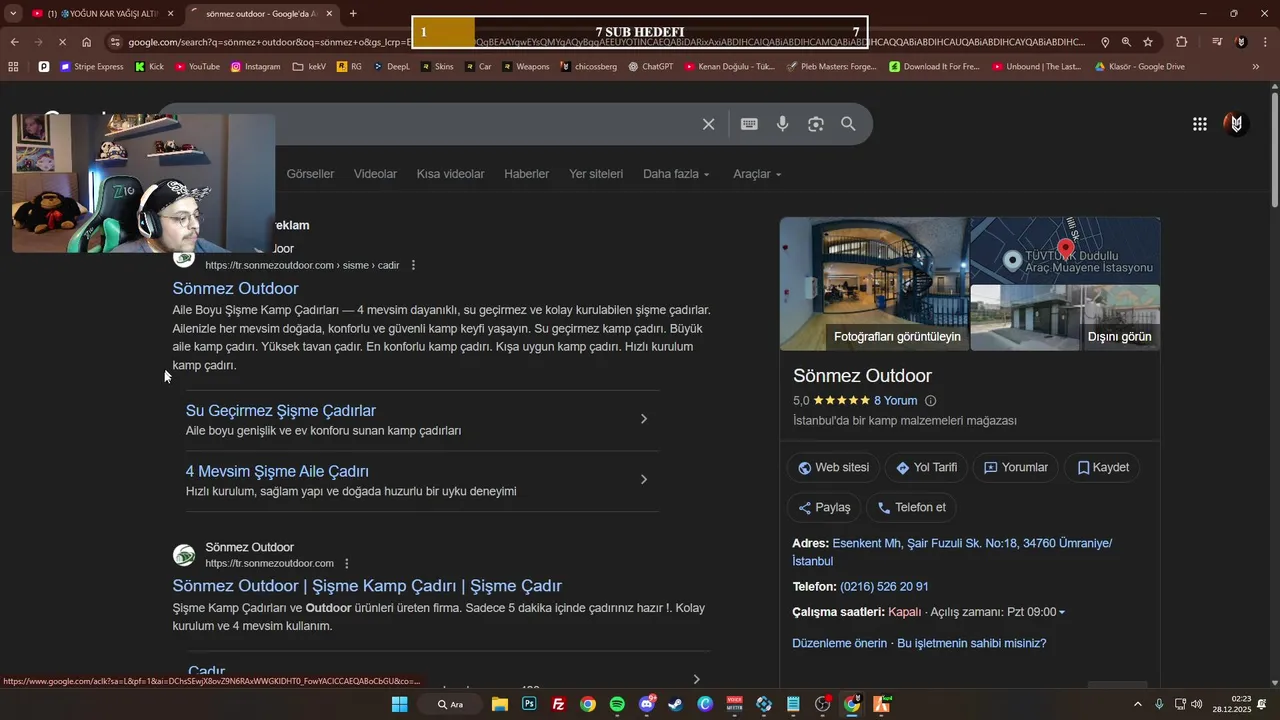Viewport: 1280px width, 720px height.
Task: Open the Windows Start menu
Action: pos(399,704)
